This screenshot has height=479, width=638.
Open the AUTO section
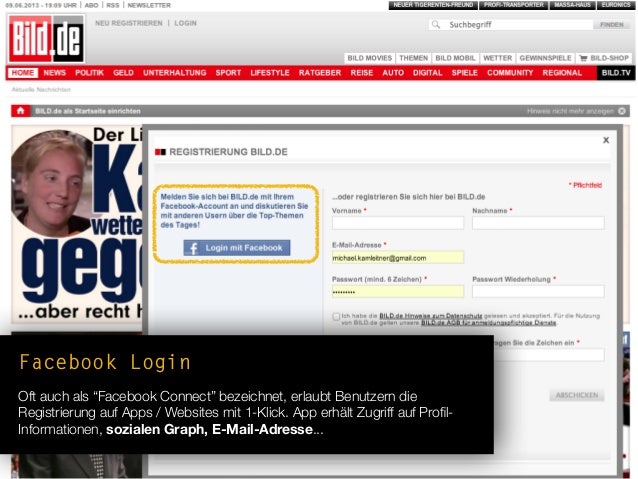click(393, 73)
